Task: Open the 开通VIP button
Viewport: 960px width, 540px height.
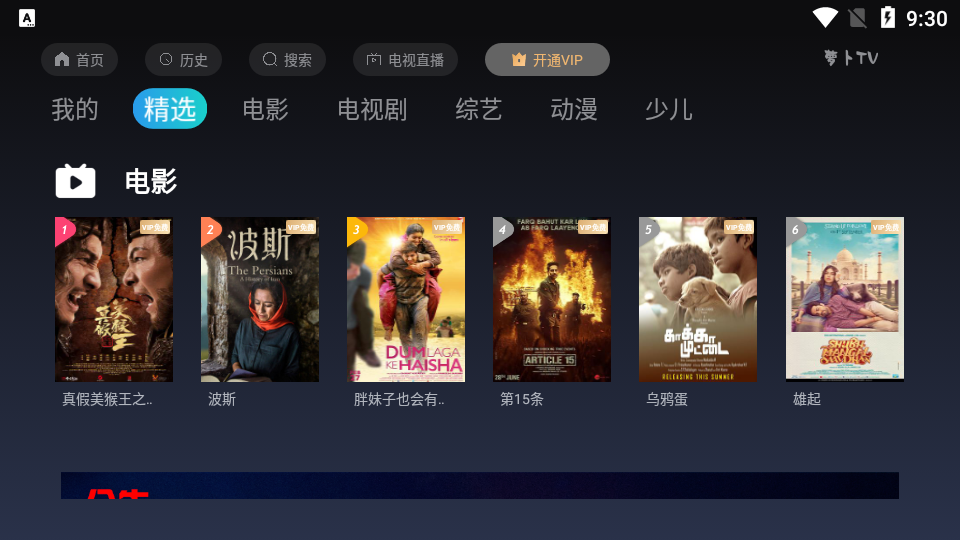Action: point(547,59)
